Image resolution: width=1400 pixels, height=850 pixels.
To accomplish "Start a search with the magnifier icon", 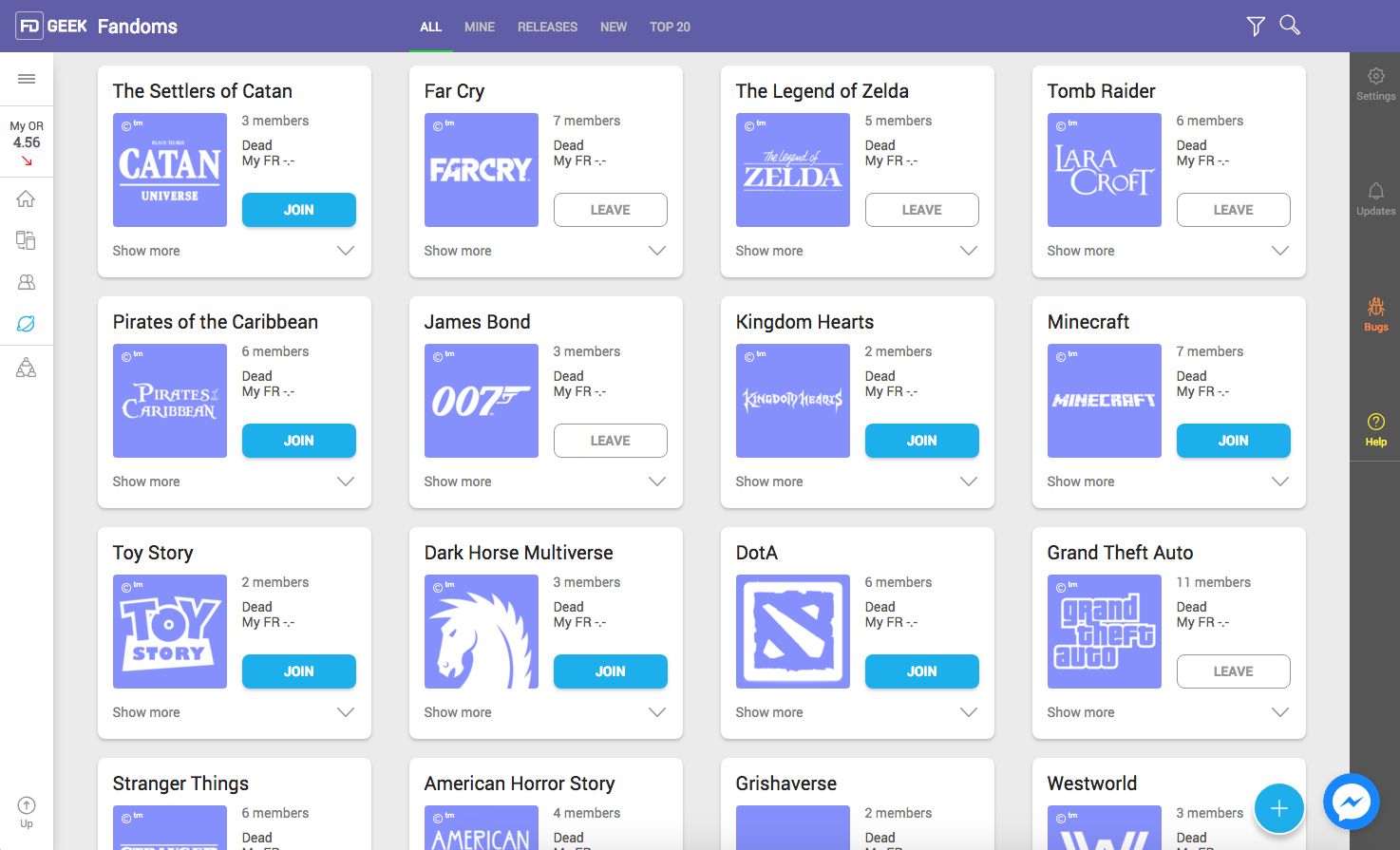I will pyautogui.click(x=1289, y=26).
